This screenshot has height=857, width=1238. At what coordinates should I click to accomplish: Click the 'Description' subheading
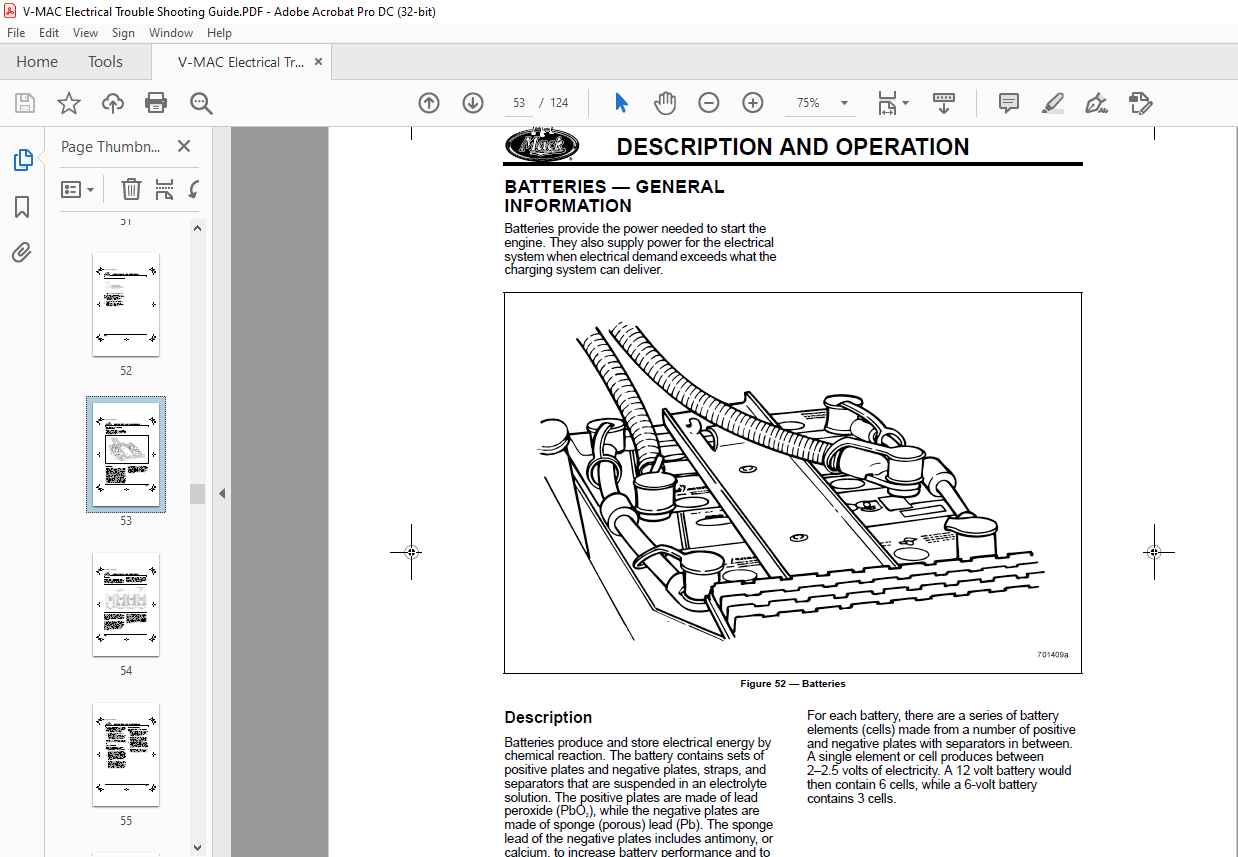548,717
